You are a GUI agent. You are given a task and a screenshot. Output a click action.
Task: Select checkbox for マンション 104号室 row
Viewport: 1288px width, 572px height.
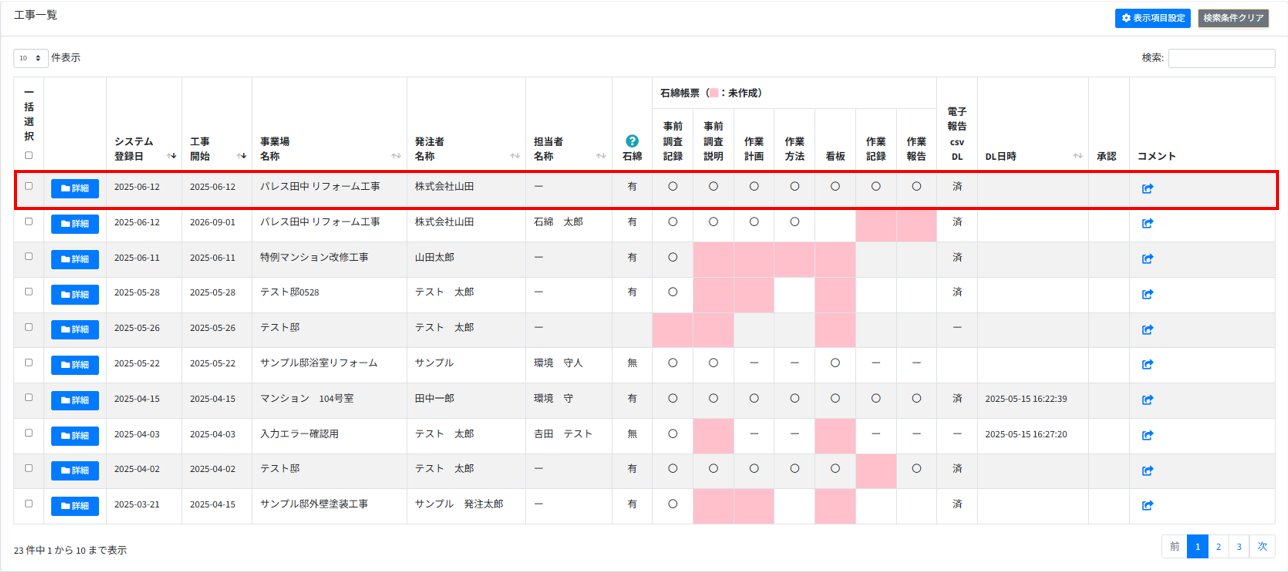pyautogui.click(x=29, y=398)
